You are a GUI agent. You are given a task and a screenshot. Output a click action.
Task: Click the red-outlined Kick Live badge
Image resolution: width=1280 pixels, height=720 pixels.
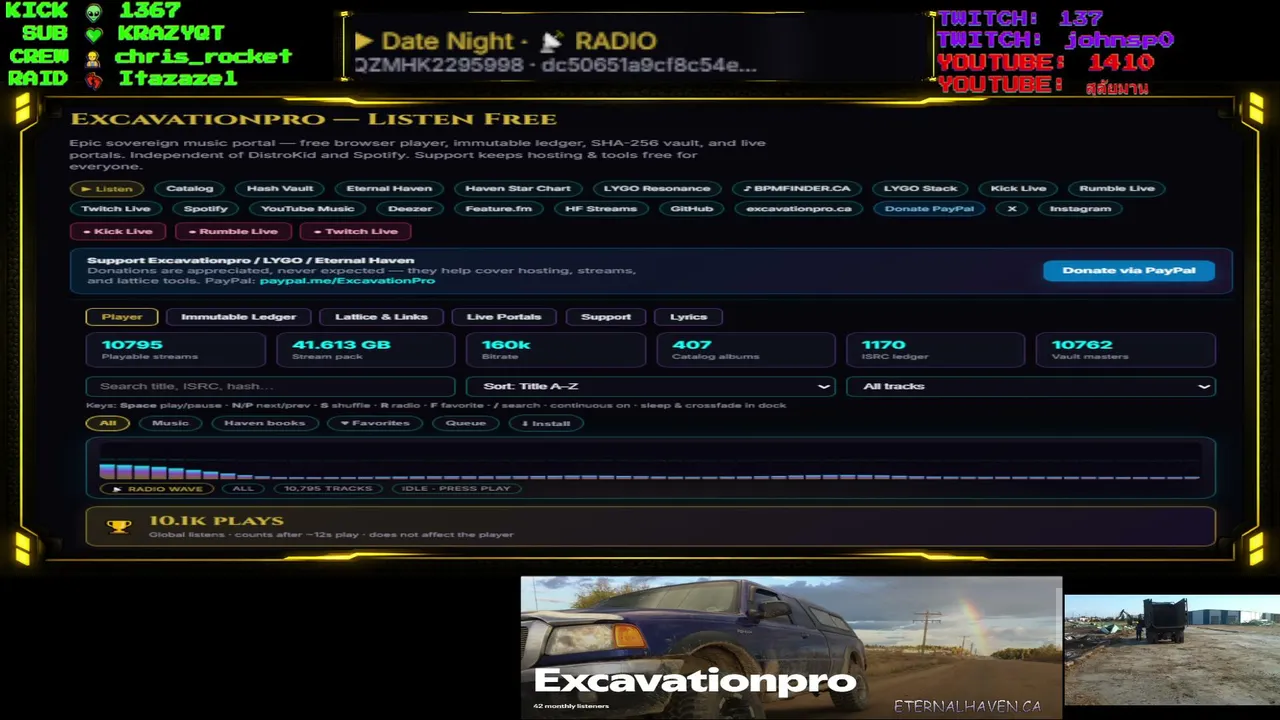118,231
